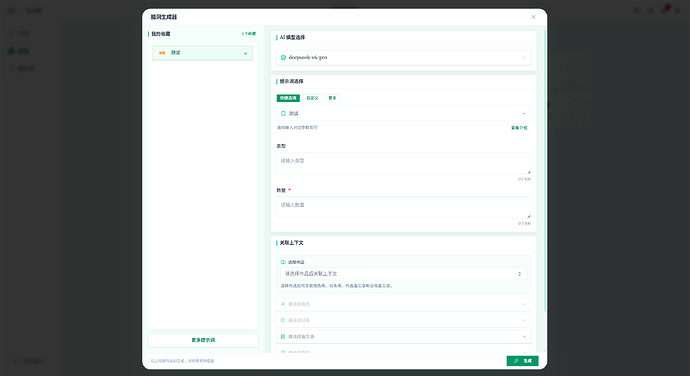Image resolution: width=690 pixels, height=376 pixels.
Task: Click the green 生成 button
Action: (x=522, y=361)
